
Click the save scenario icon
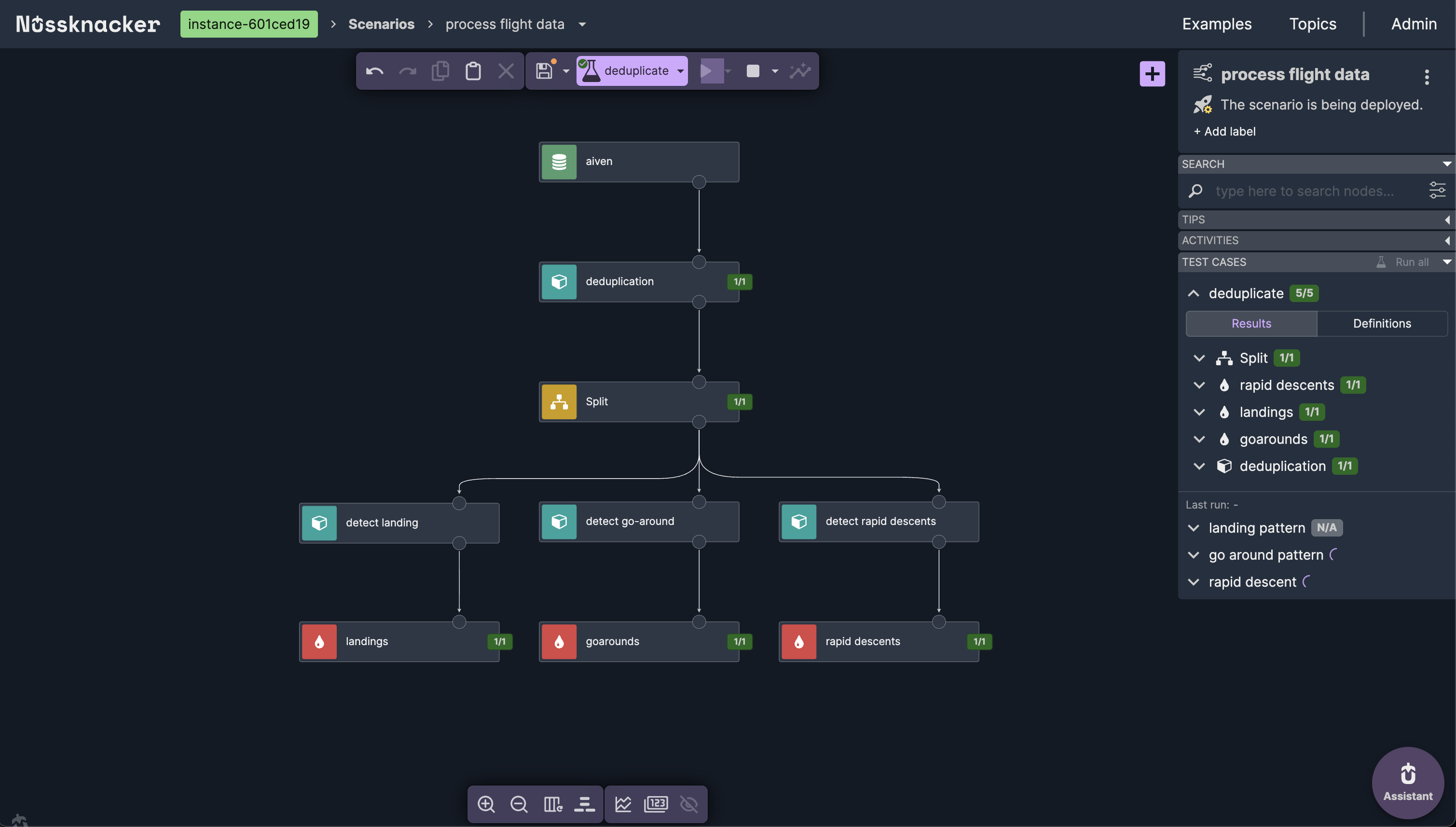[543, 70]
